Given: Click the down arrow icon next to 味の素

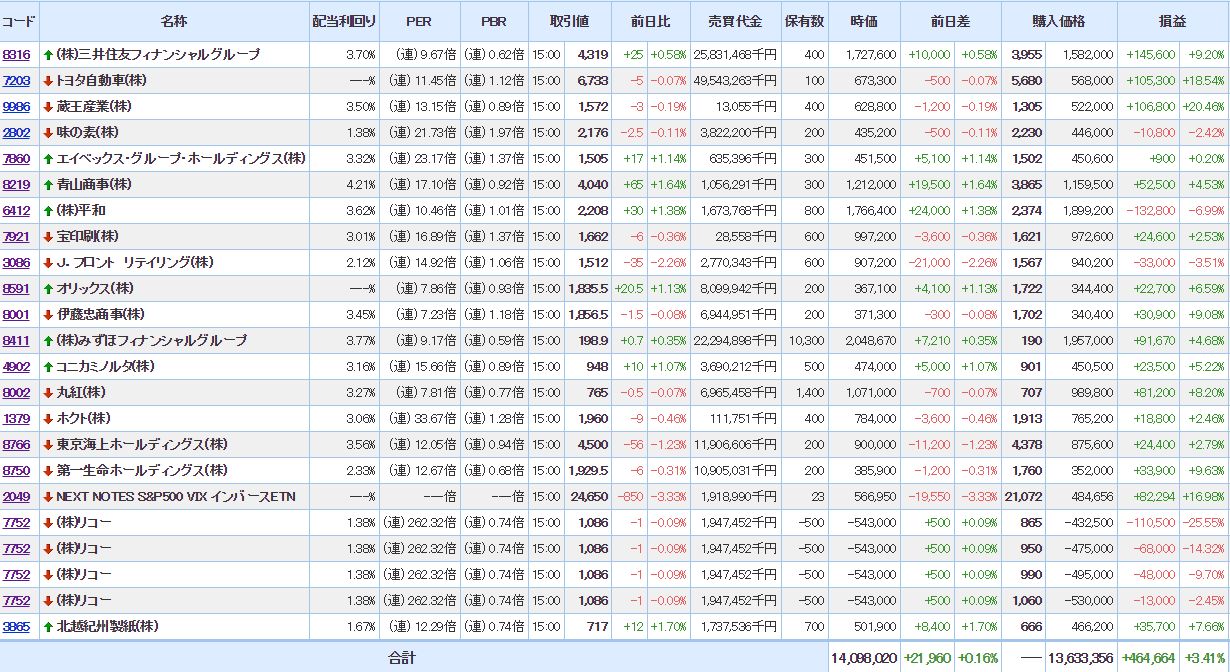Looking at the screenshot, I should point(48,133).
